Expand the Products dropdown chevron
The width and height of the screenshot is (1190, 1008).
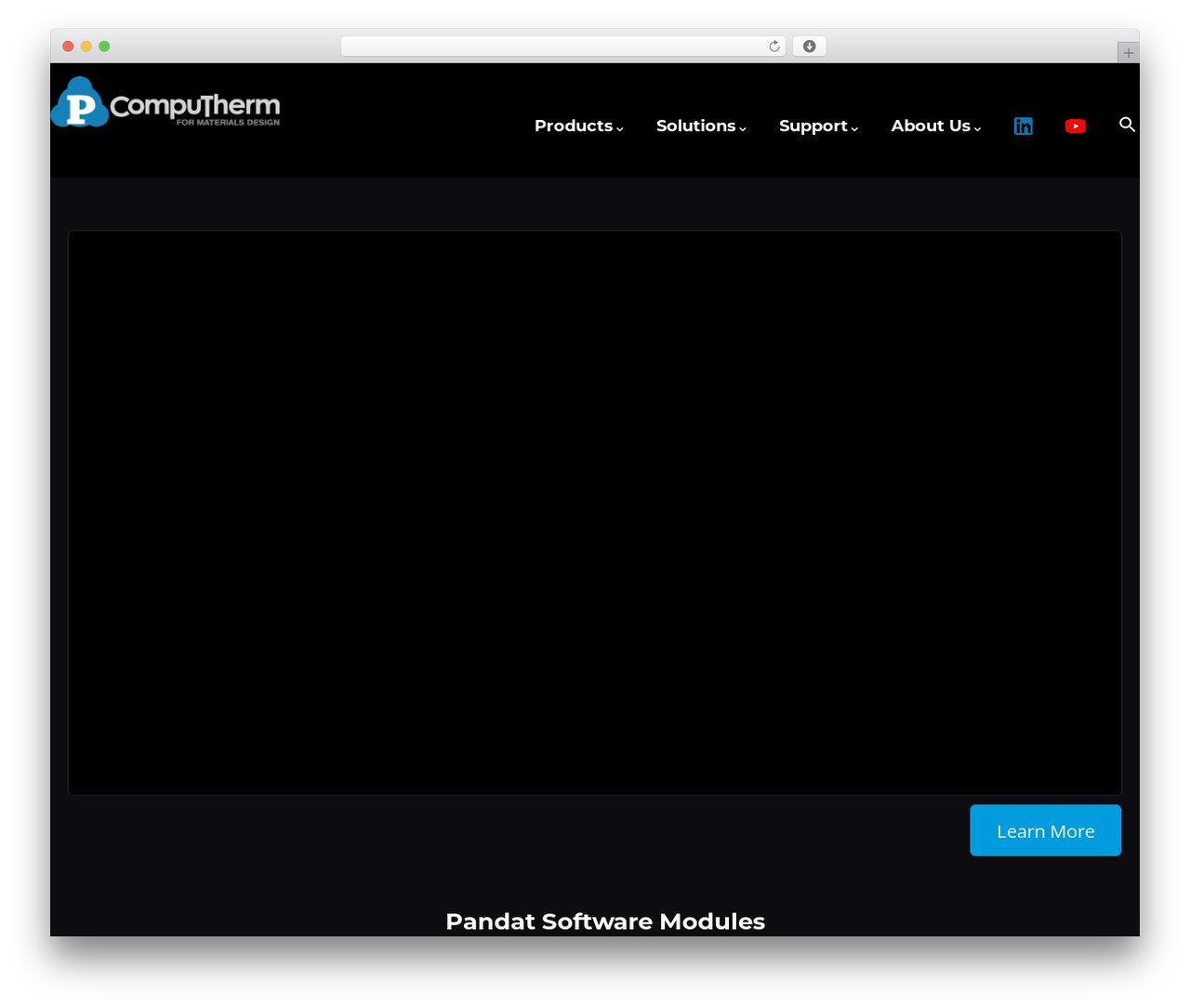pos(620,129)
